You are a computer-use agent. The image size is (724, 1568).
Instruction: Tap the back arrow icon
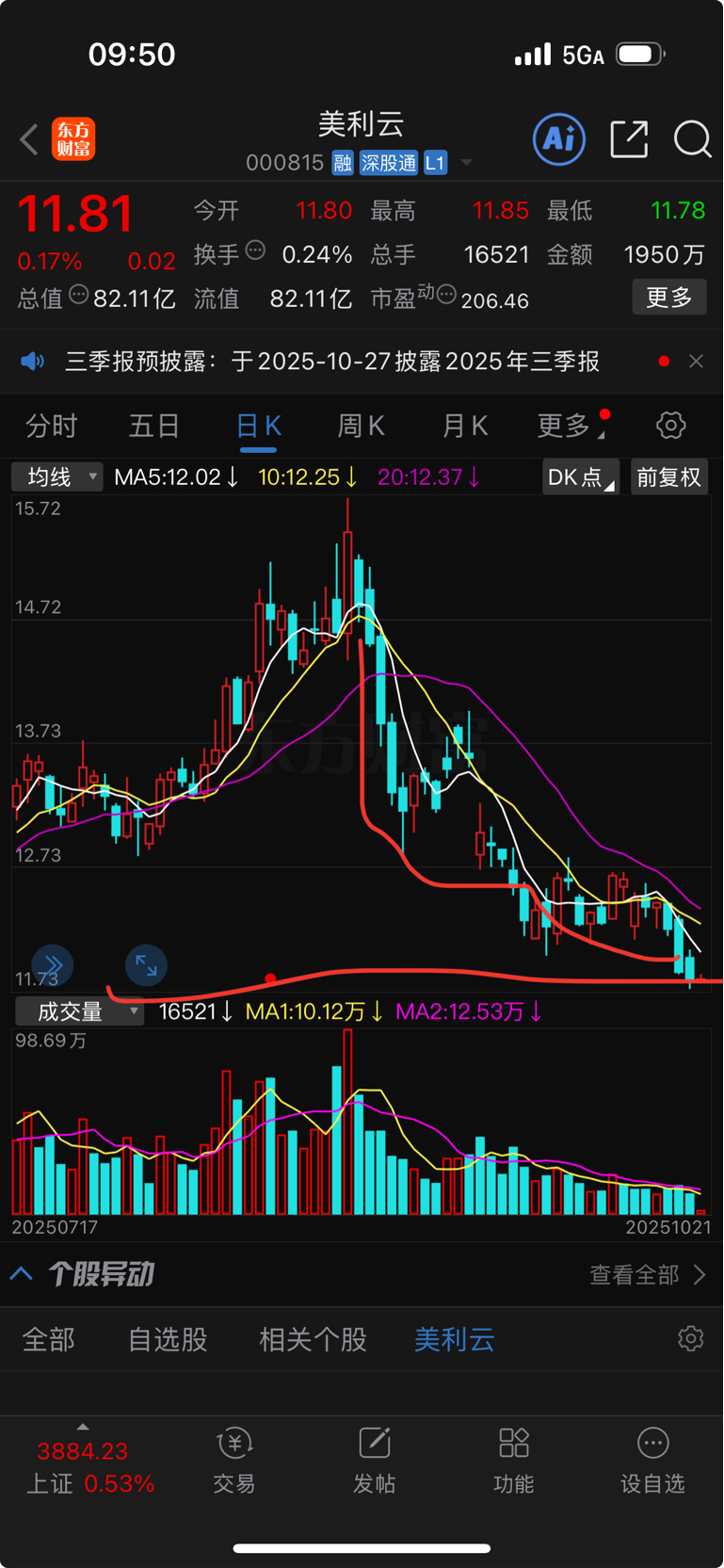[29, 139]
